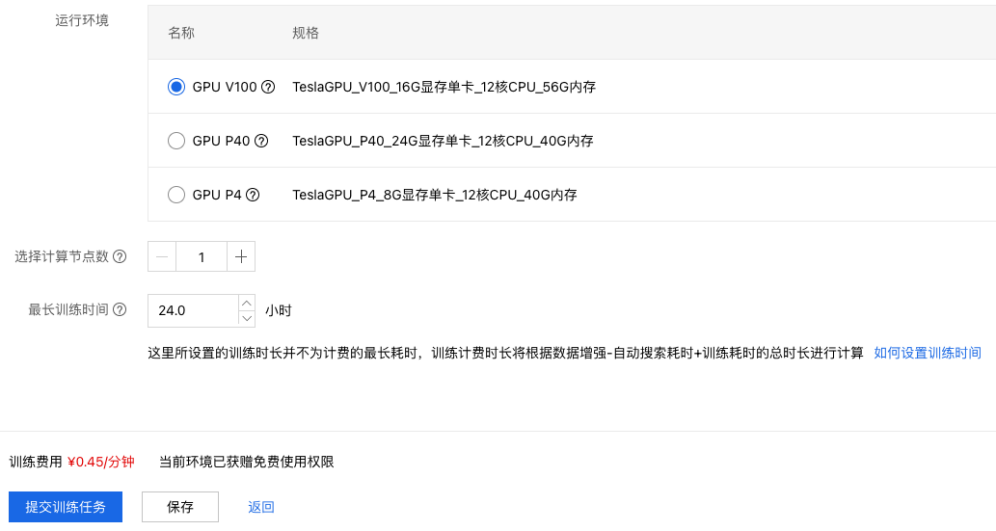This screenshot has height=531, width=996.
Task: Click the 提交训练任务 button
Action: pyautogui.click(x=65, y=507)
